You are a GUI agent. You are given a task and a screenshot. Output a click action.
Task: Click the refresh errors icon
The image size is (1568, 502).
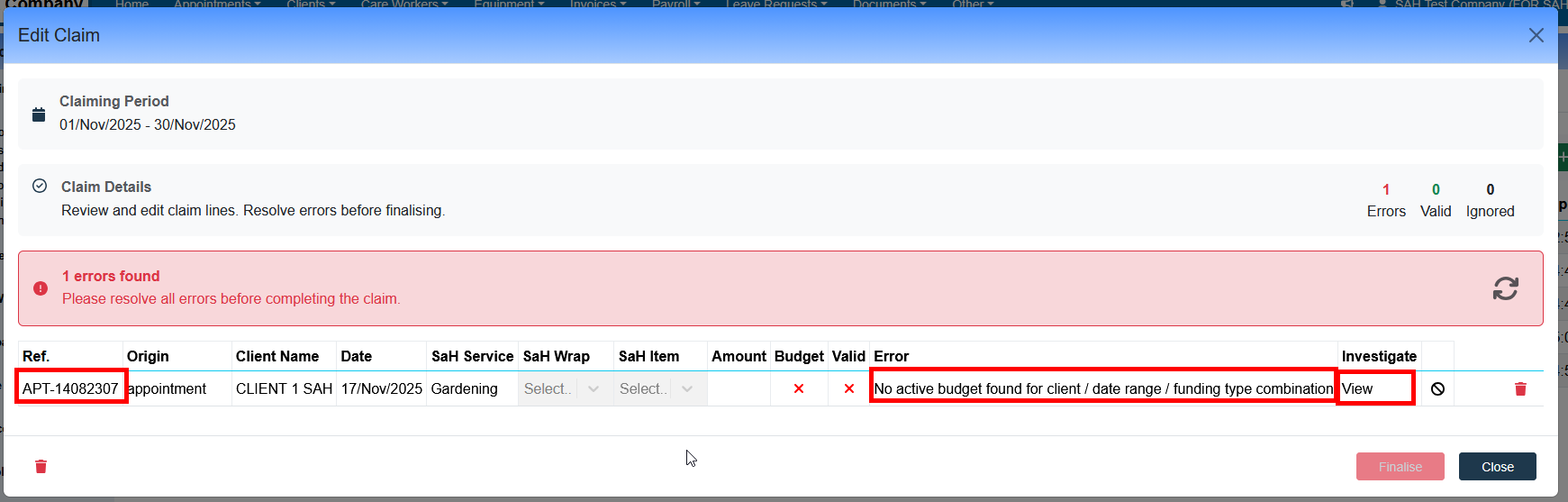point(1505,288)
